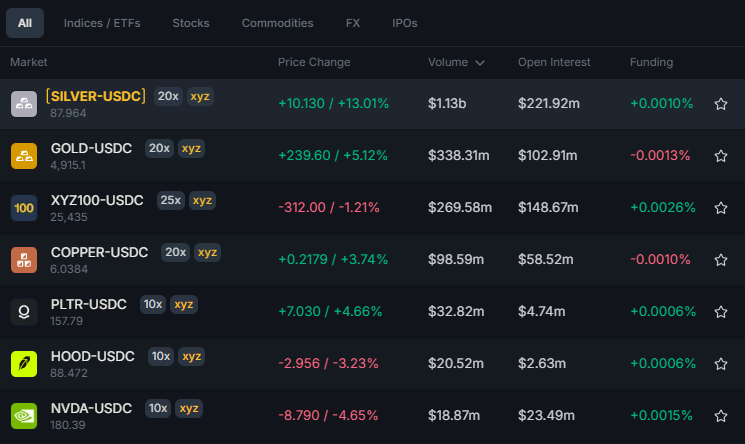Favorite PLTR-USDC with its star

pos(721,312)
